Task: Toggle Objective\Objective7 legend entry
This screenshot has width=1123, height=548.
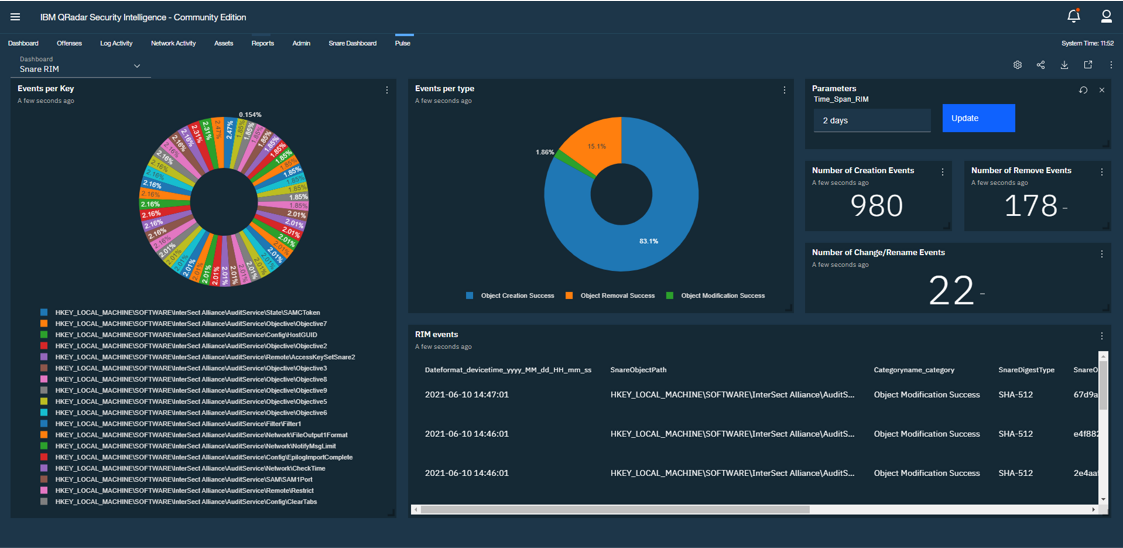Action: point(183,324)
